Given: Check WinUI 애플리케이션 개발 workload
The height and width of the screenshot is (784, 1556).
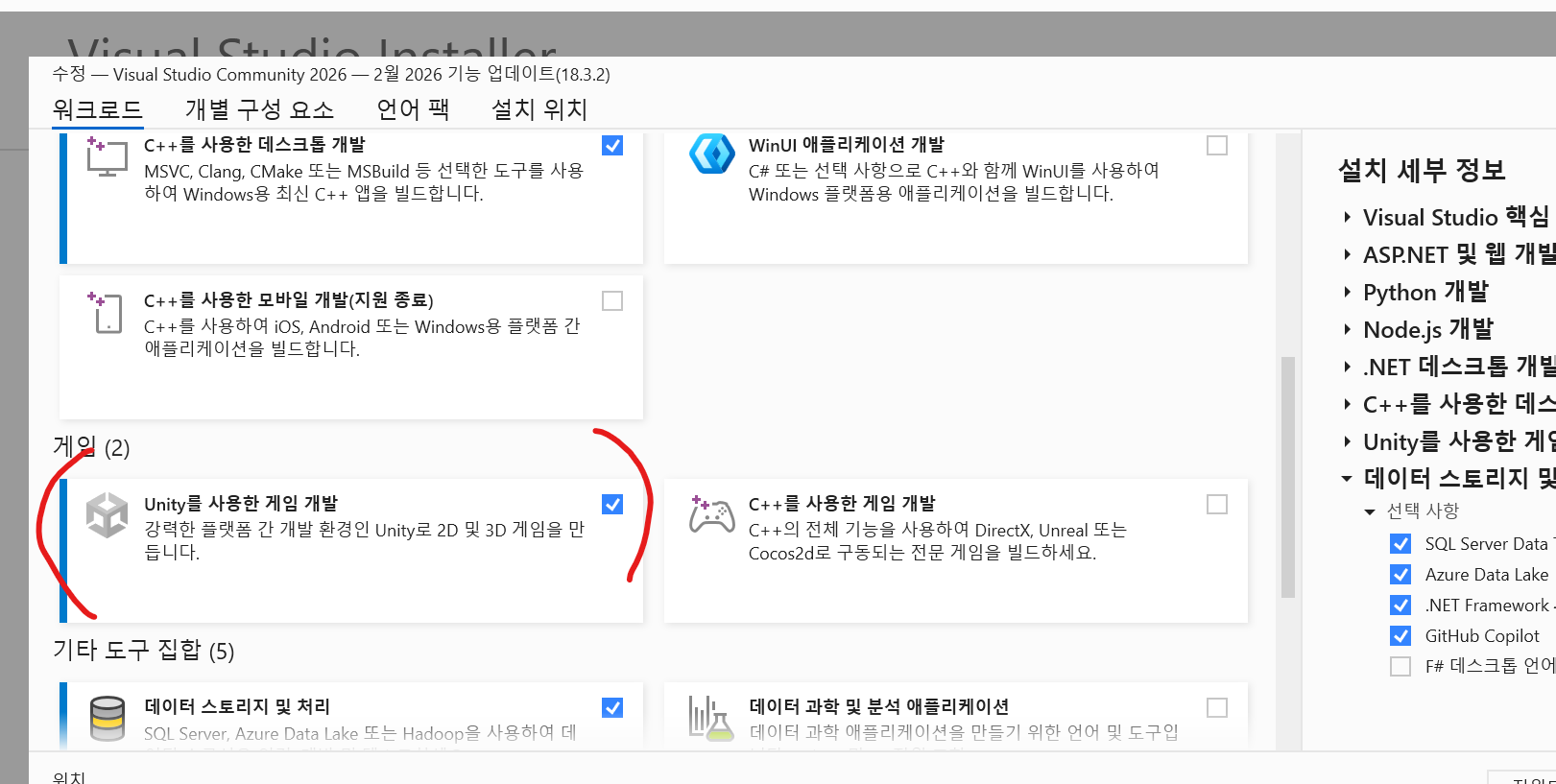Looking at the screenshot, I should click(1217, 145).
